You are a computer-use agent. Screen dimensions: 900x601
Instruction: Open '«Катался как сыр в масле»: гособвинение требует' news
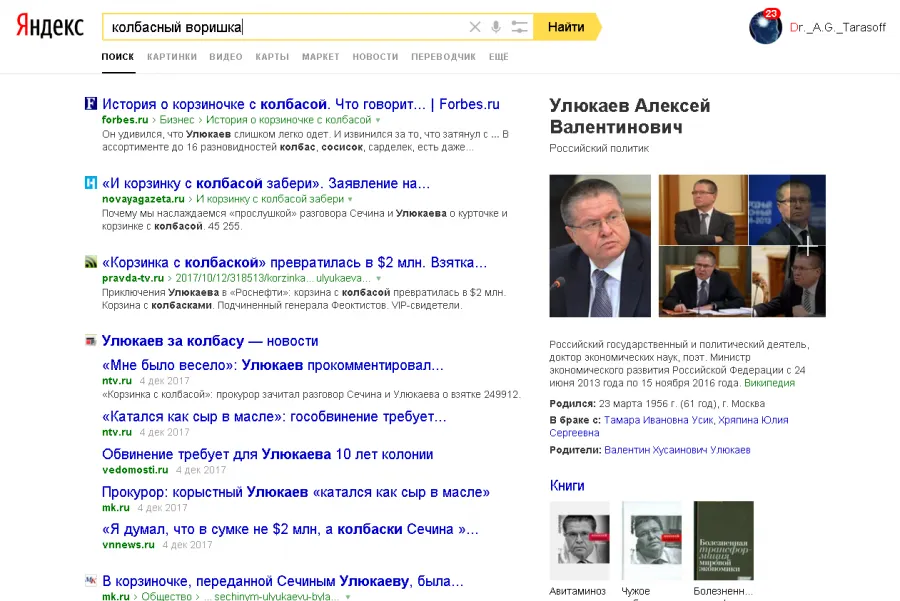pos(274,416)
